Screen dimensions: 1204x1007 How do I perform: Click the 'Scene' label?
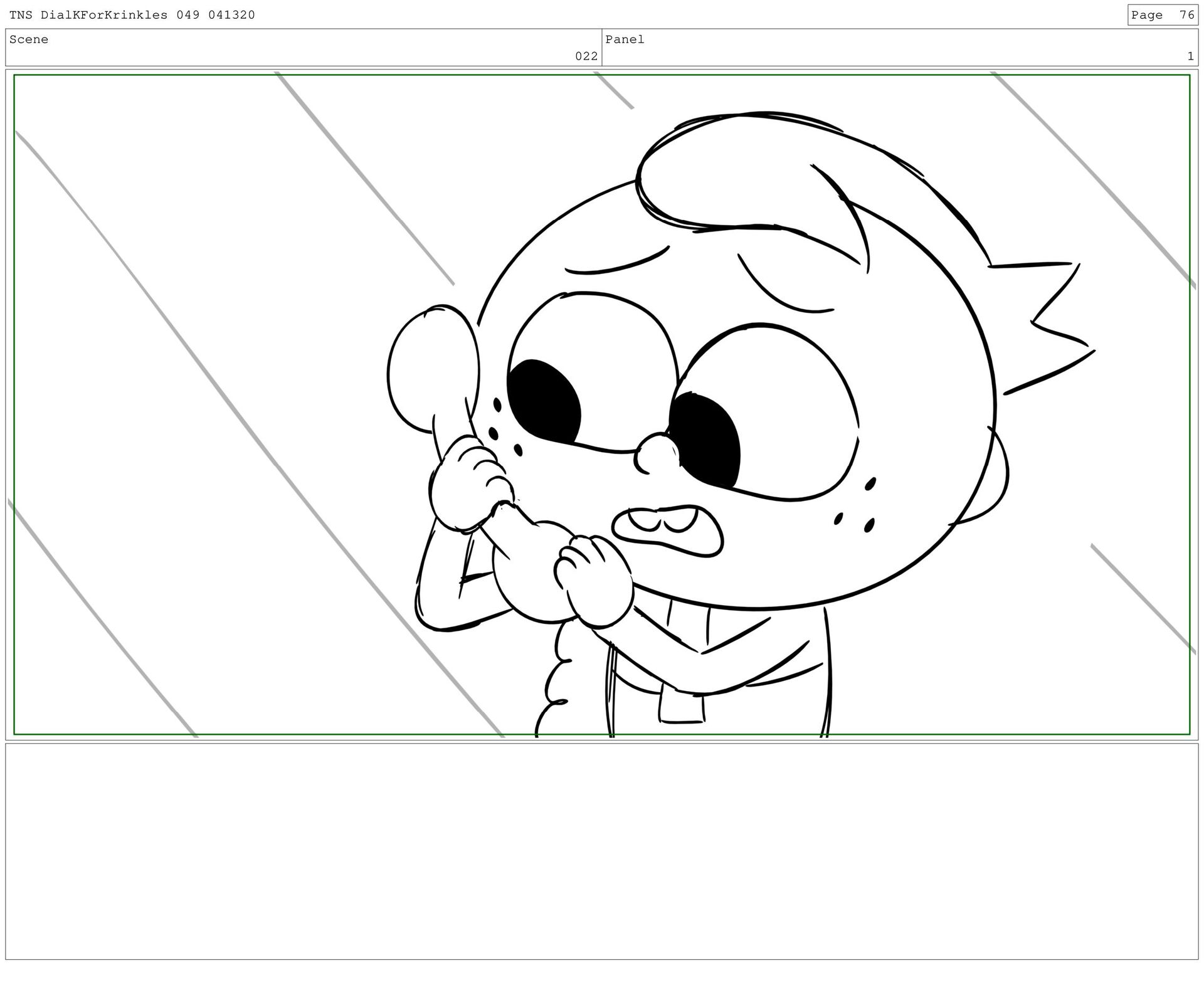[x=29, y=40]
